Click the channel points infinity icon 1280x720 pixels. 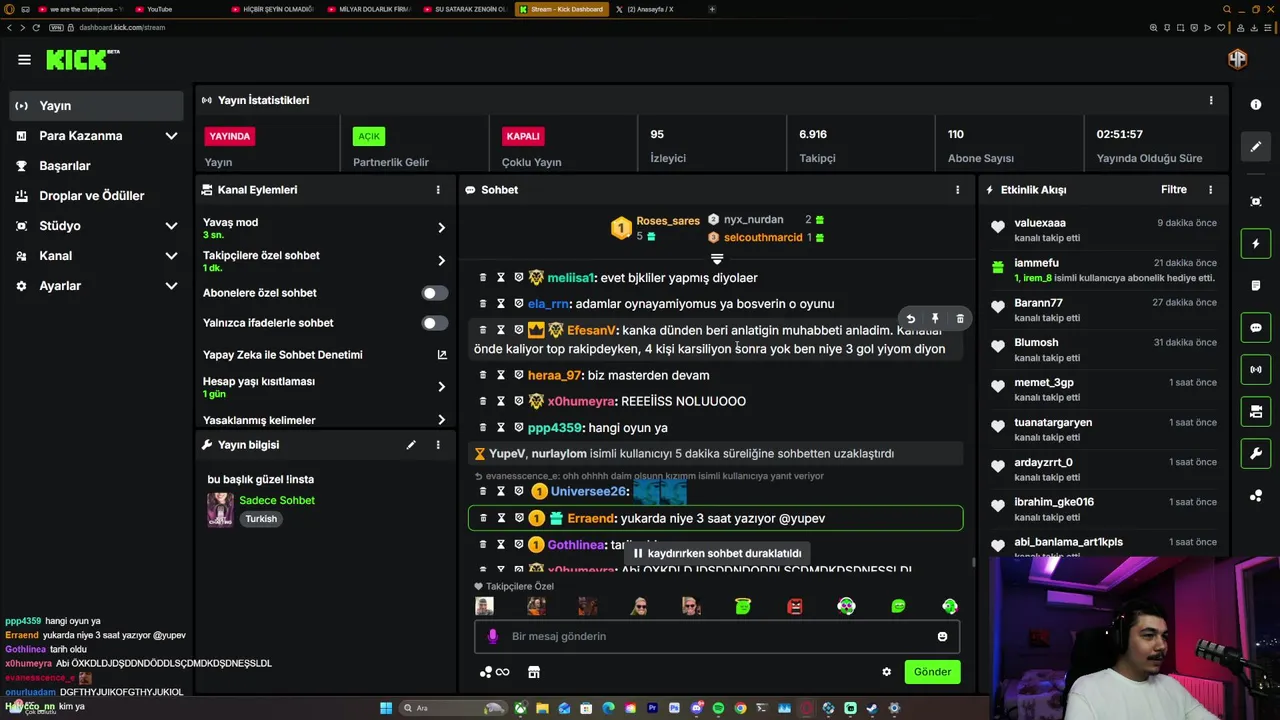pyautogui.click(x=495, y=672)
